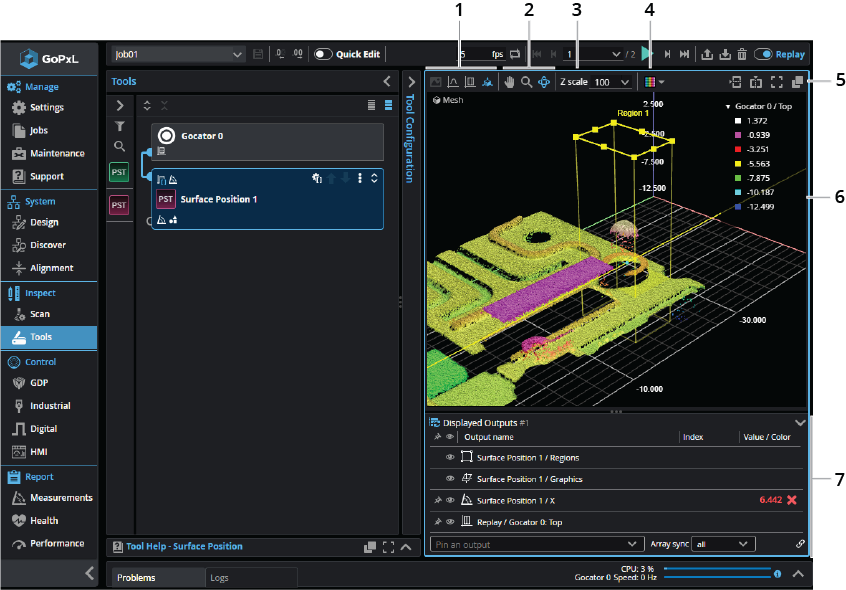The width and height of the screenshot is (846, 590).
Task: Click the play button in replay controls
Action: pyautogui.click(x=648, y=54)
